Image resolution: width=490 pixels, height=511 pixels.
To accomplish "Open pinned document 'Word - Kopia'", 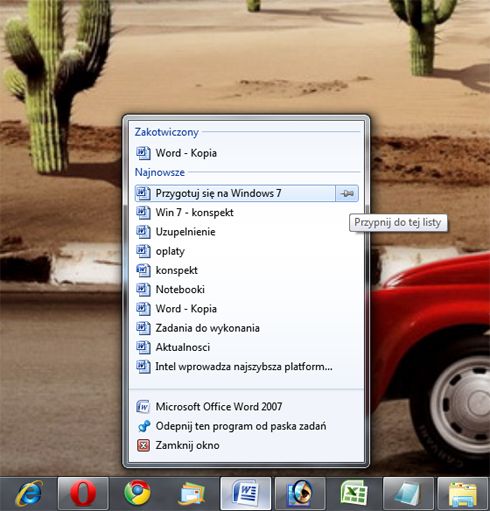I will [x=247, y=153].
